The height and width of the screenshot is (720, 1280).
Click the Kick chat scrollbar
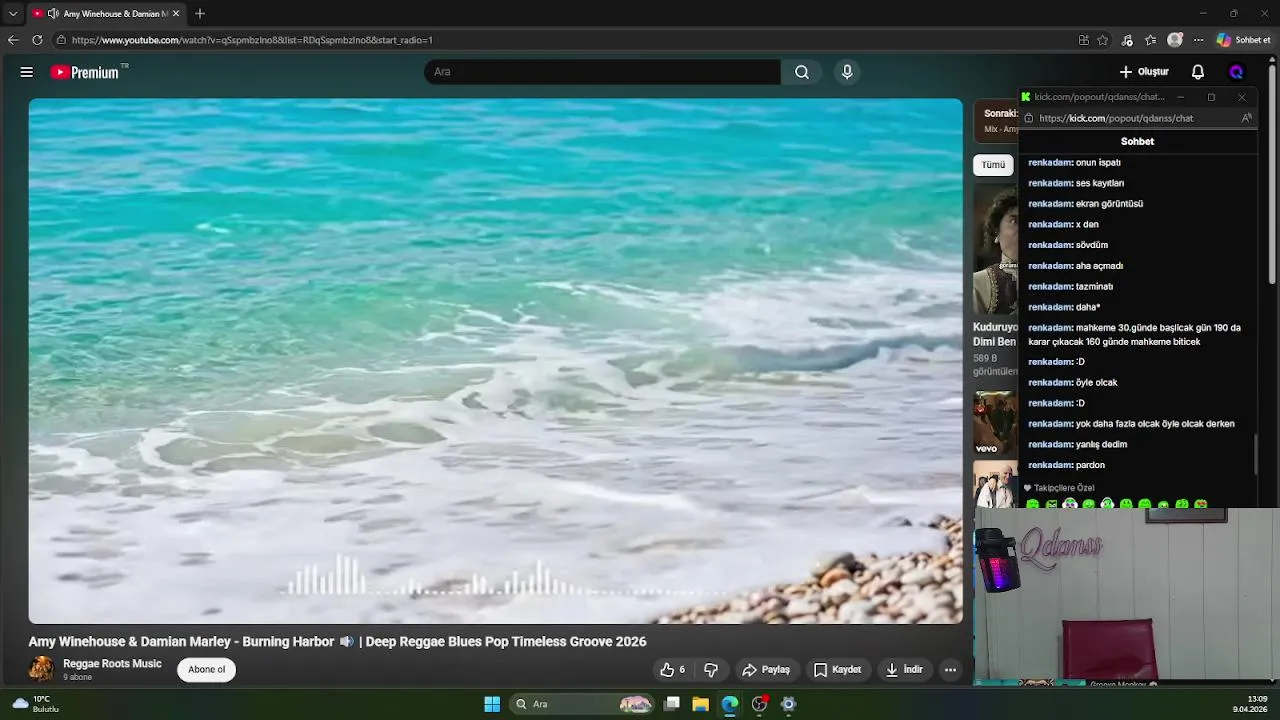coord(1256,455)
